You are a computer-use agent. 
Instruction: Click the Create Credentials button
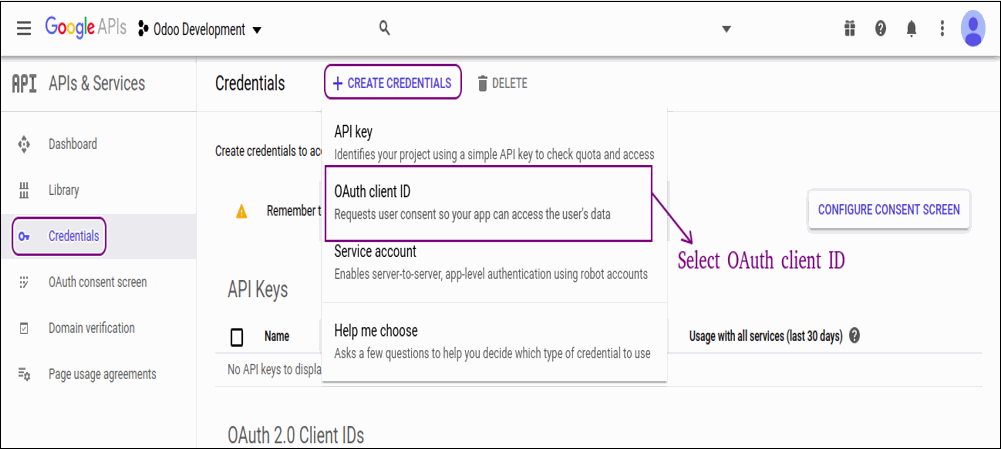[392, 82]
